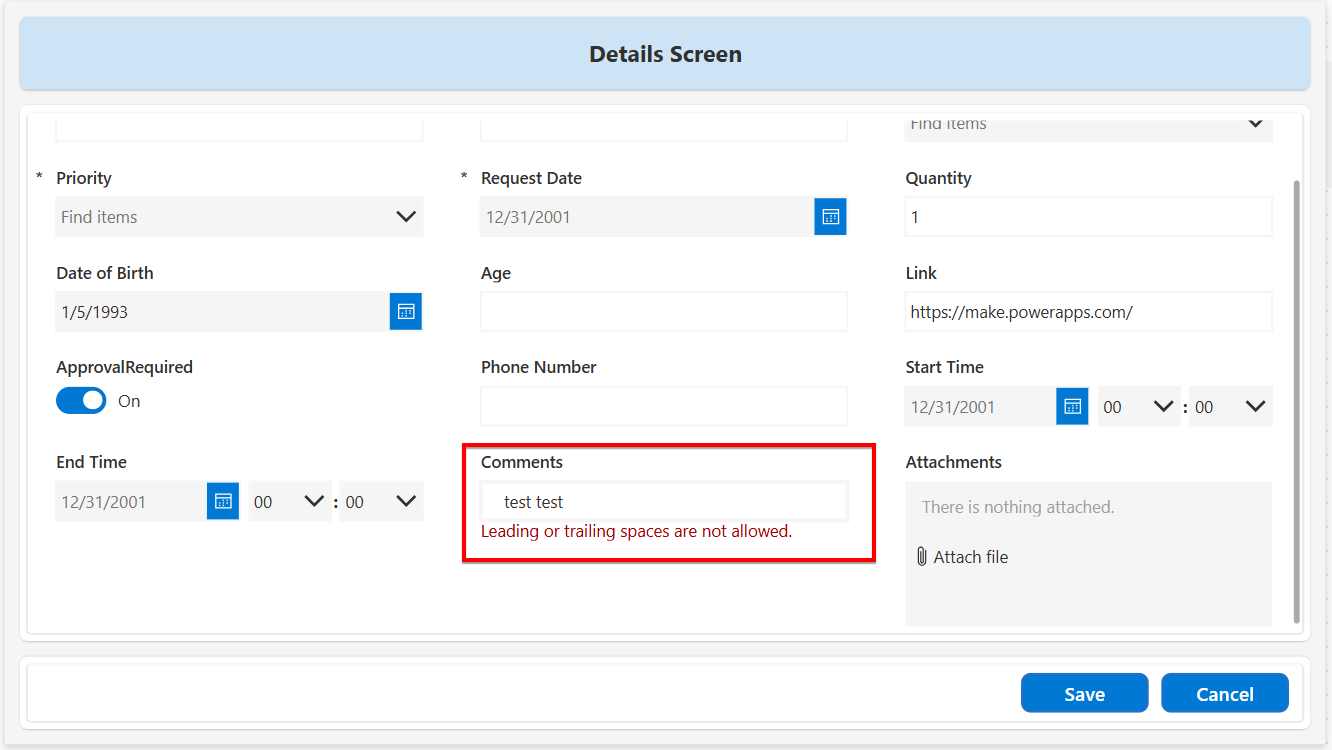Click the Quantity input field
1332x750 pixels.
click(x=1088, y=217)
